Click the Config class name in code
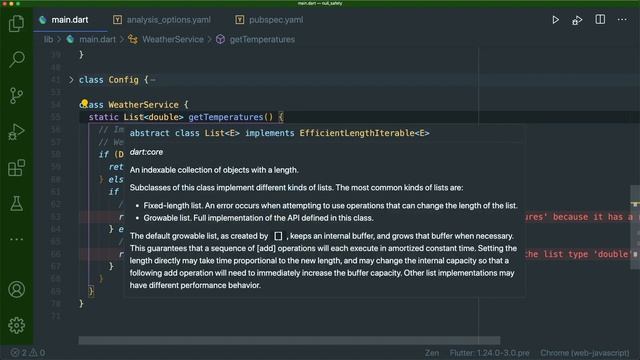This screenshot has height=360, width=640. pos(123,80)
